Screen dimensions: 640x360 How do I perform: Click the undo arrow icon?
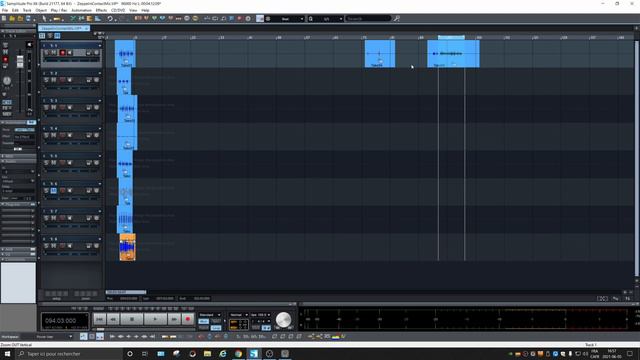tap(110, 18)
